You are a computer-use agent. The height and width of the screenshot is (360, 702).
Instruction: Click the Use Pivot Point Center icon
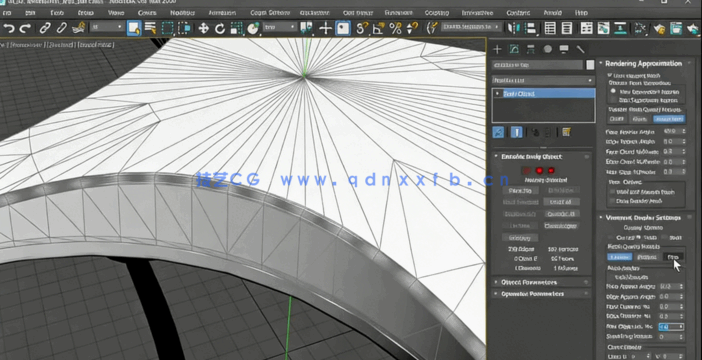tap(306, 28)
